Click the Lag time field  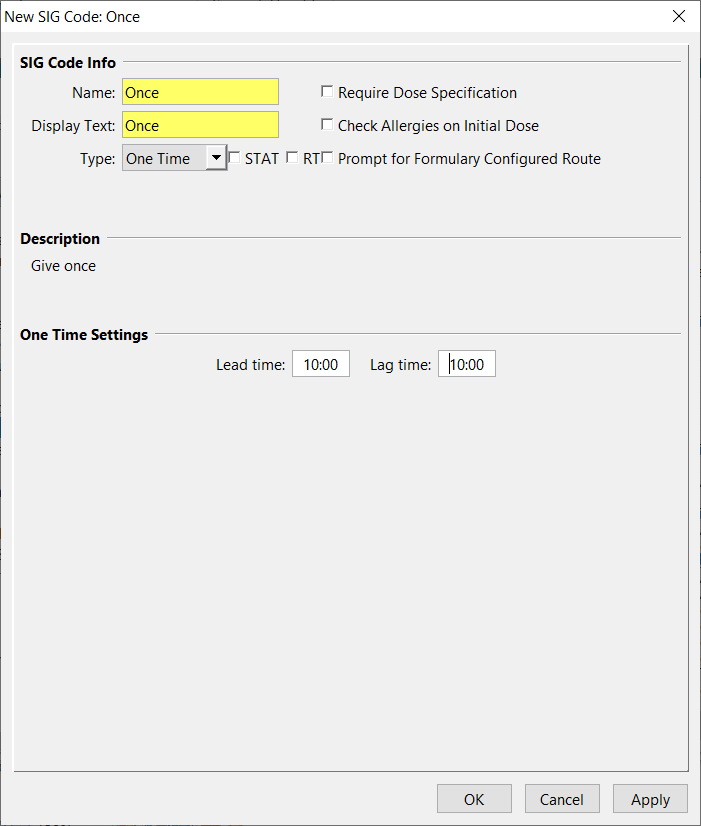[467, 365]
